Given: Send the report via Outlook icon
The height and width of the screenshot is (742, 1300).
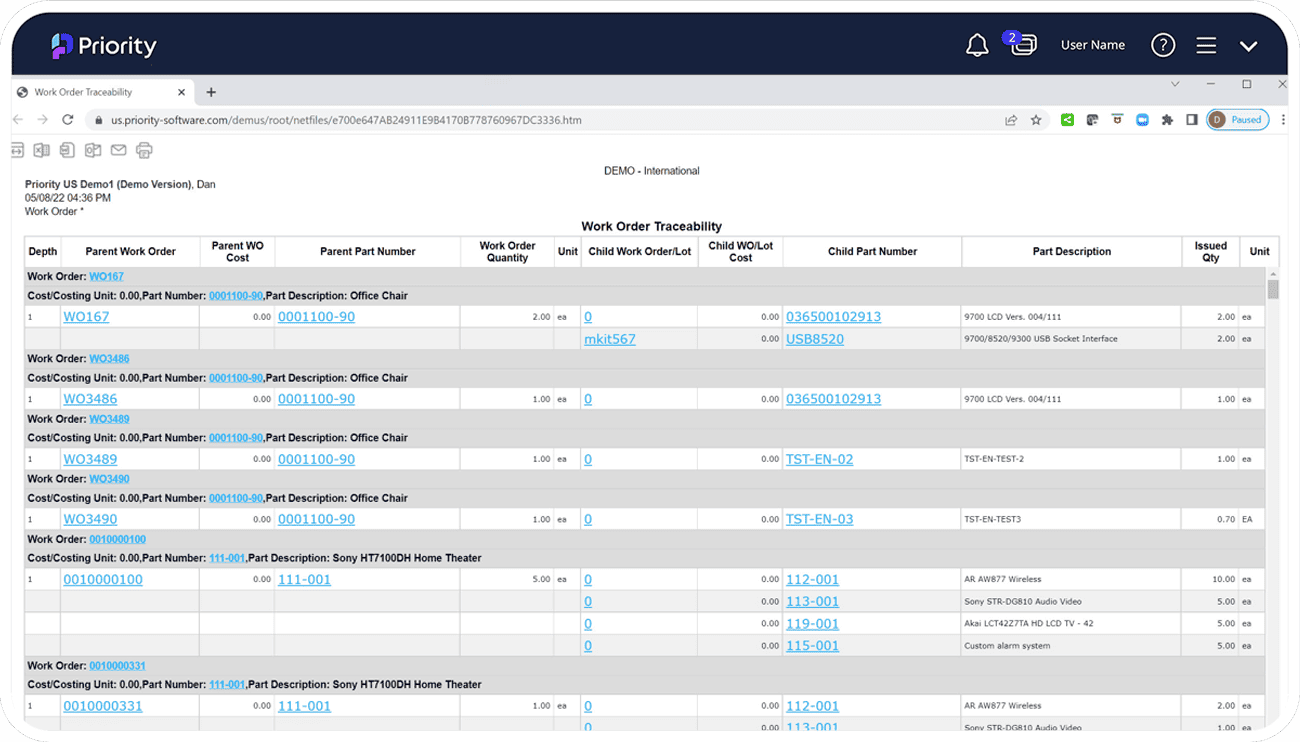Looking at the screenshot, I should pos(93,150).
